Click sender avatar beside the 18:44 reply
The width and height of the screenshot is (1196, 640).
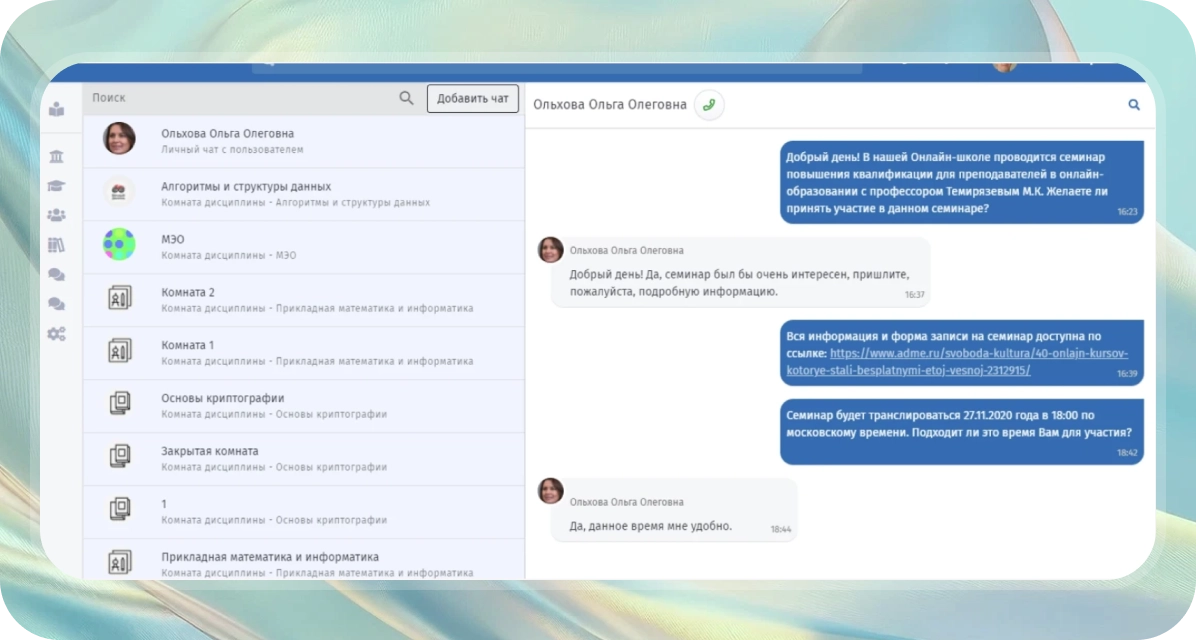pos(550,491)
